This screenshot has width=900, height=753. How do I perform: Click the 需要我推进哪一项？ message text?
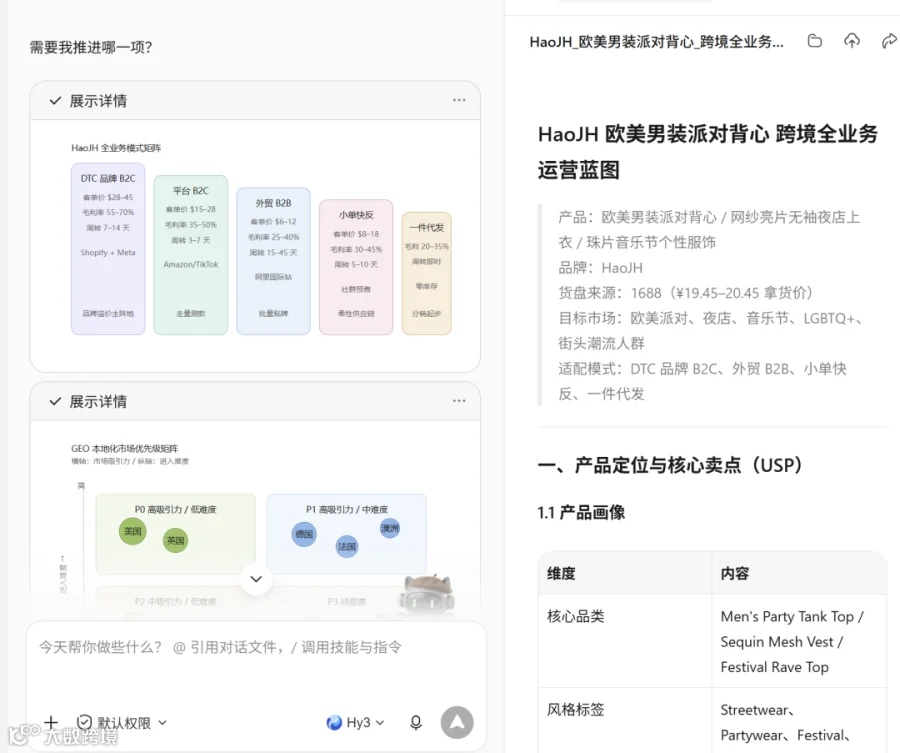tap(91, 47)
